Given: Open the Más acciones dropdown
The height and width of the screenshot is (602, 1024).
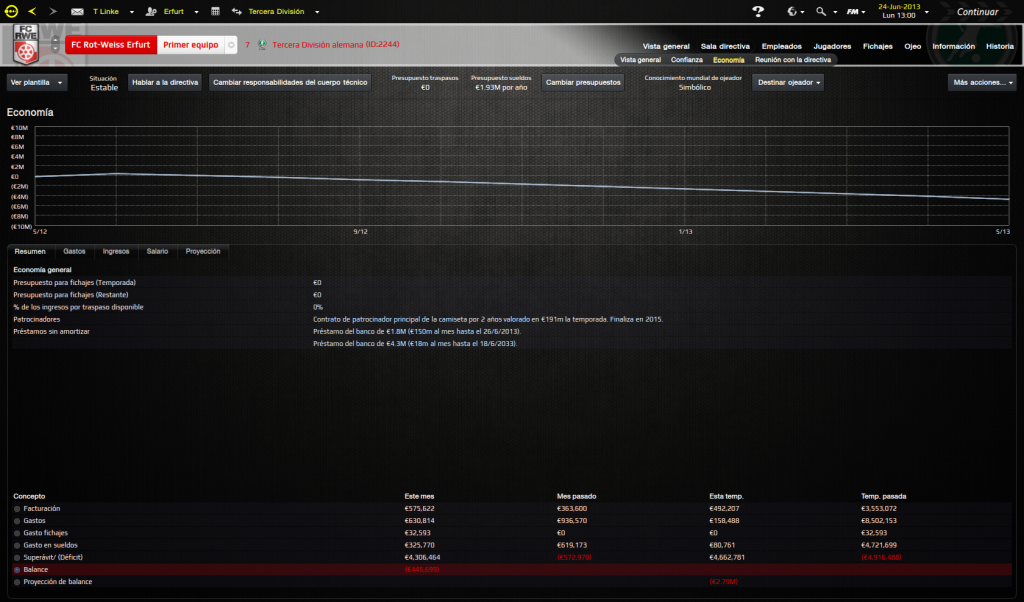Looking at the screenshot, I should 982,82.
